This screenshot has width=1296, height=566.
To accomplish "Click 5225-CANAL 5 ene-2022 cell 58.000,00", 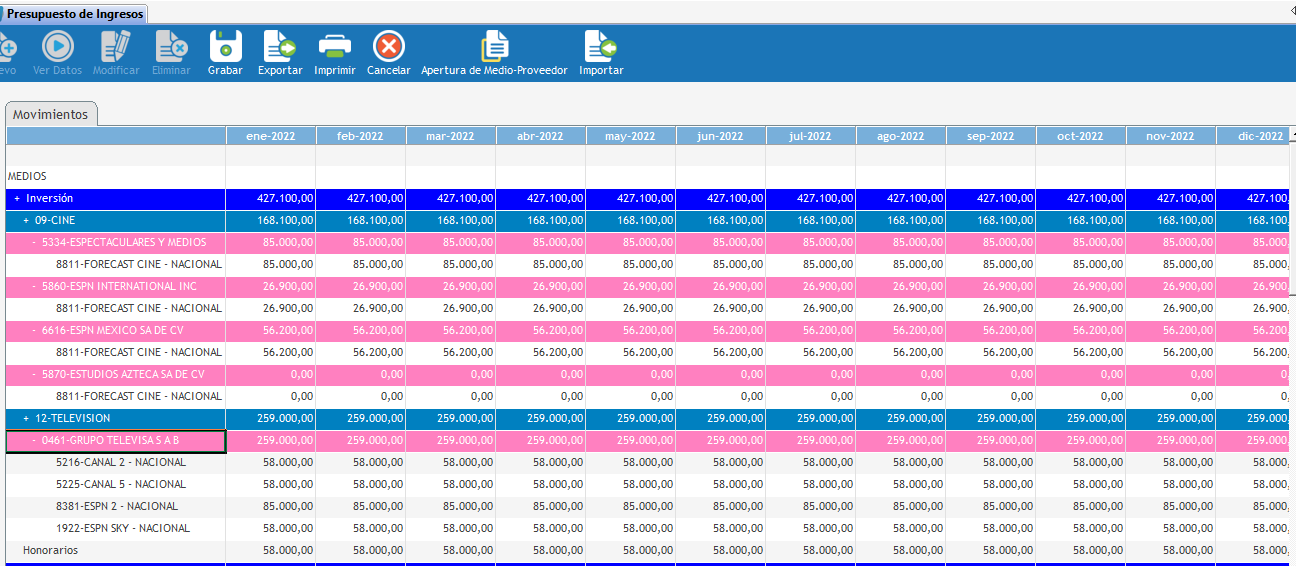I will coord(271,484).
